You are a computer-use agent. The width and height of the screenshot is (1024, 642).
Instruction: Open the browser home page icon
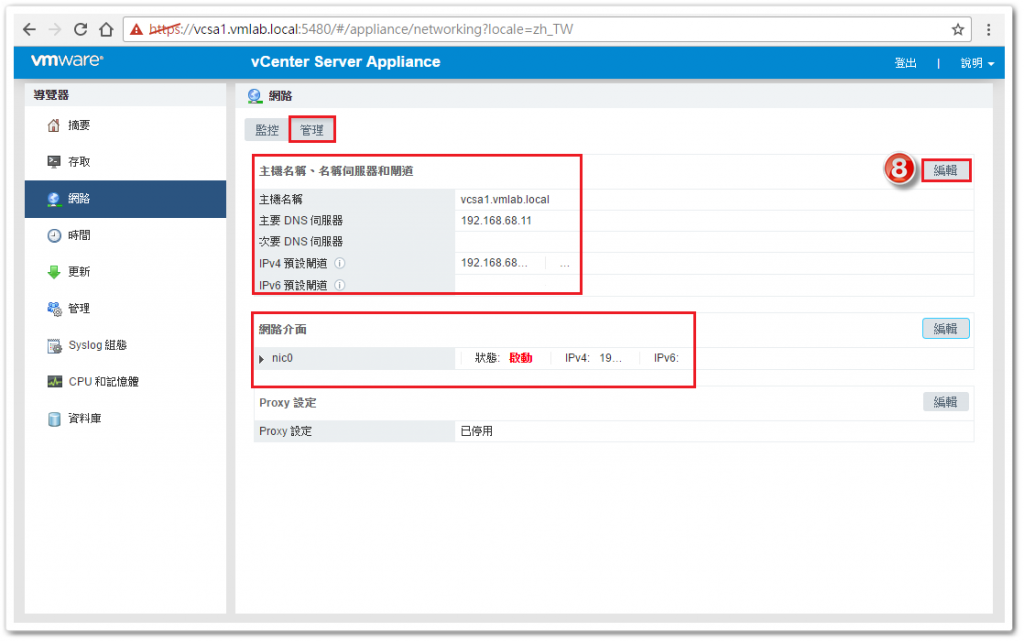tap(106, 29)
